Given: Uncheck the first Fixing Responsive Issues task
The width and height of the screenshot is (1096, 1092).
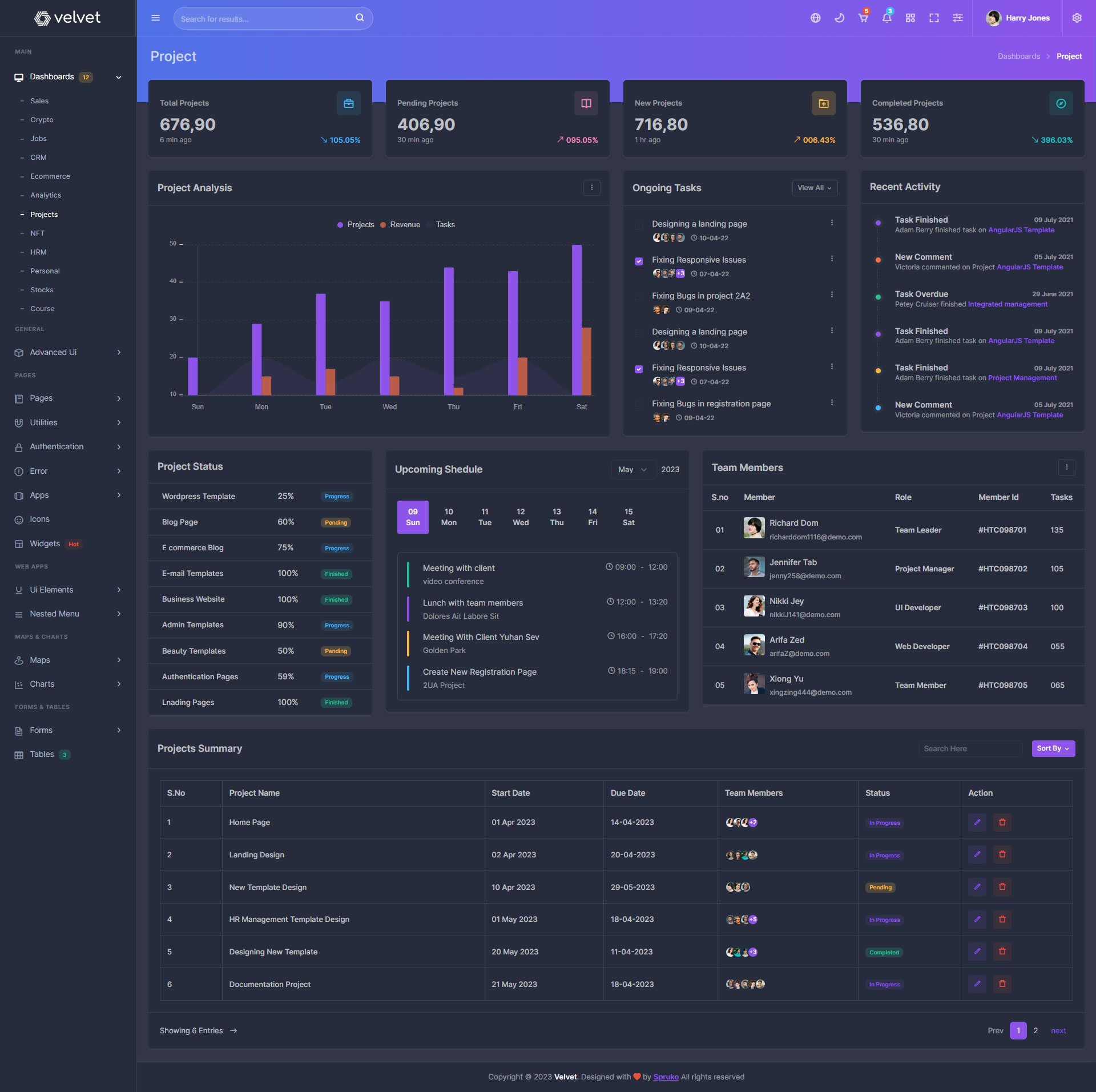Looking at the screenshot, I should (639, 261).
